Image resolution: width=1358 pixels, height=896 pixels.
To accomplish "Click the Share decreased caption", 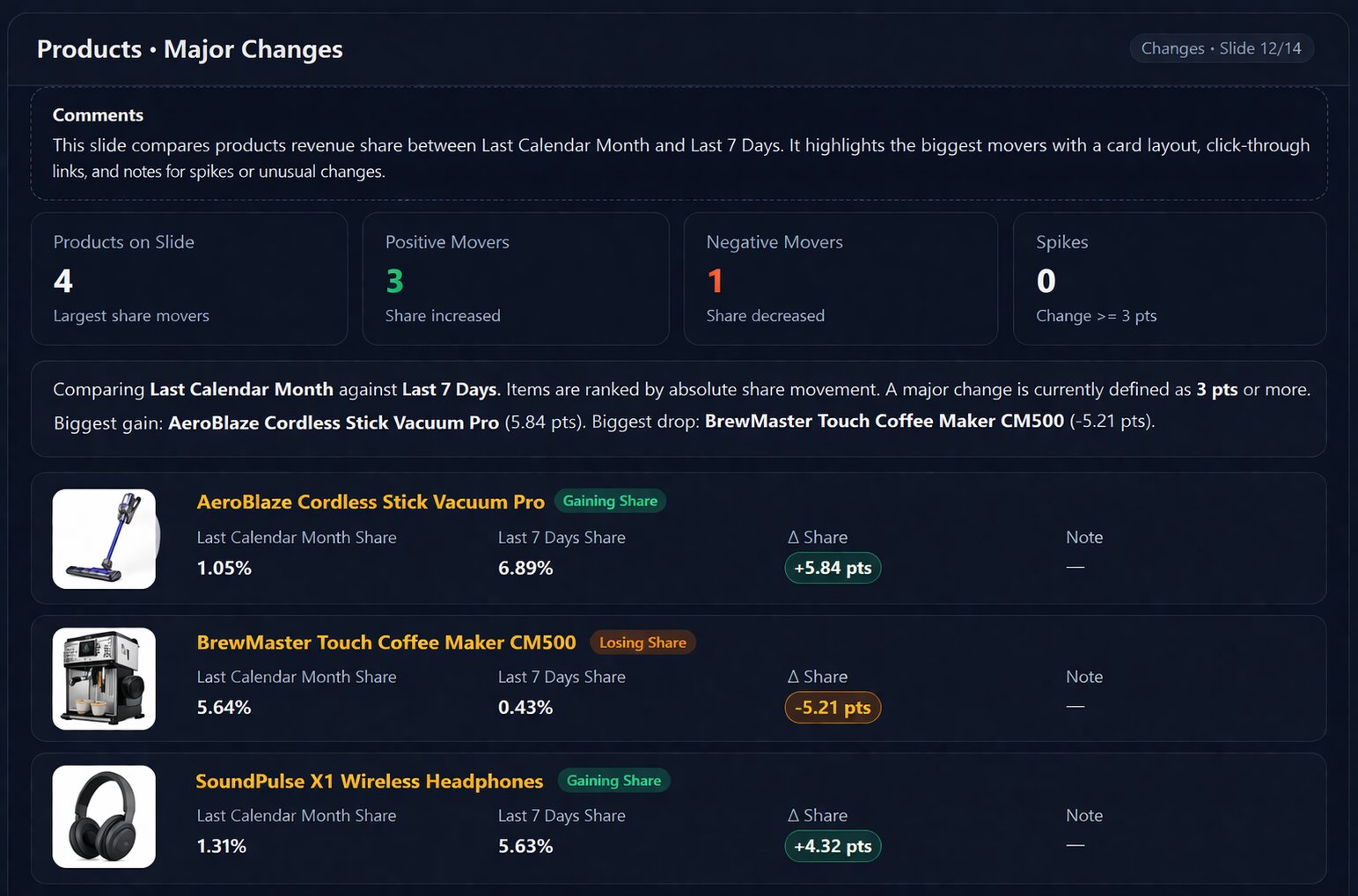I will tap(766, 316).
